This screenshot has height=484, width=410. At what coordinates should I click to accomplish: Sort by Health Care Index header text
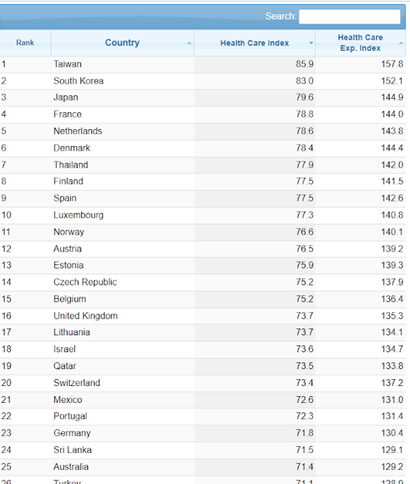click(254, 43)
